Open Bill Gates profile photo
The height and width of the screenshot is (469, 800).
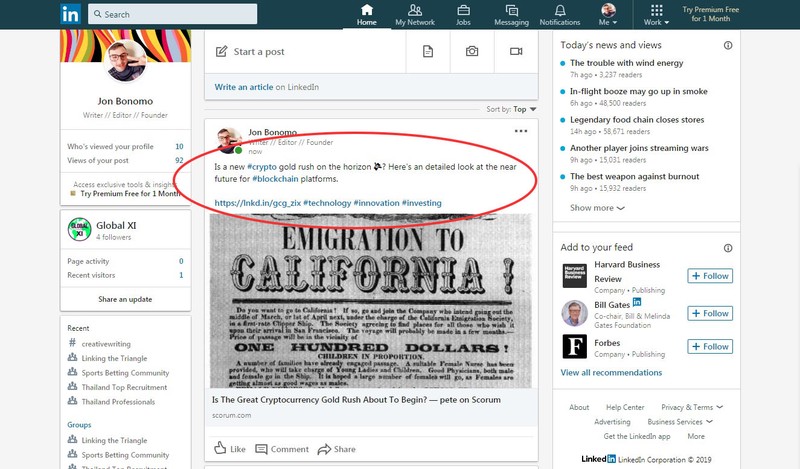[x=574, y=313]
